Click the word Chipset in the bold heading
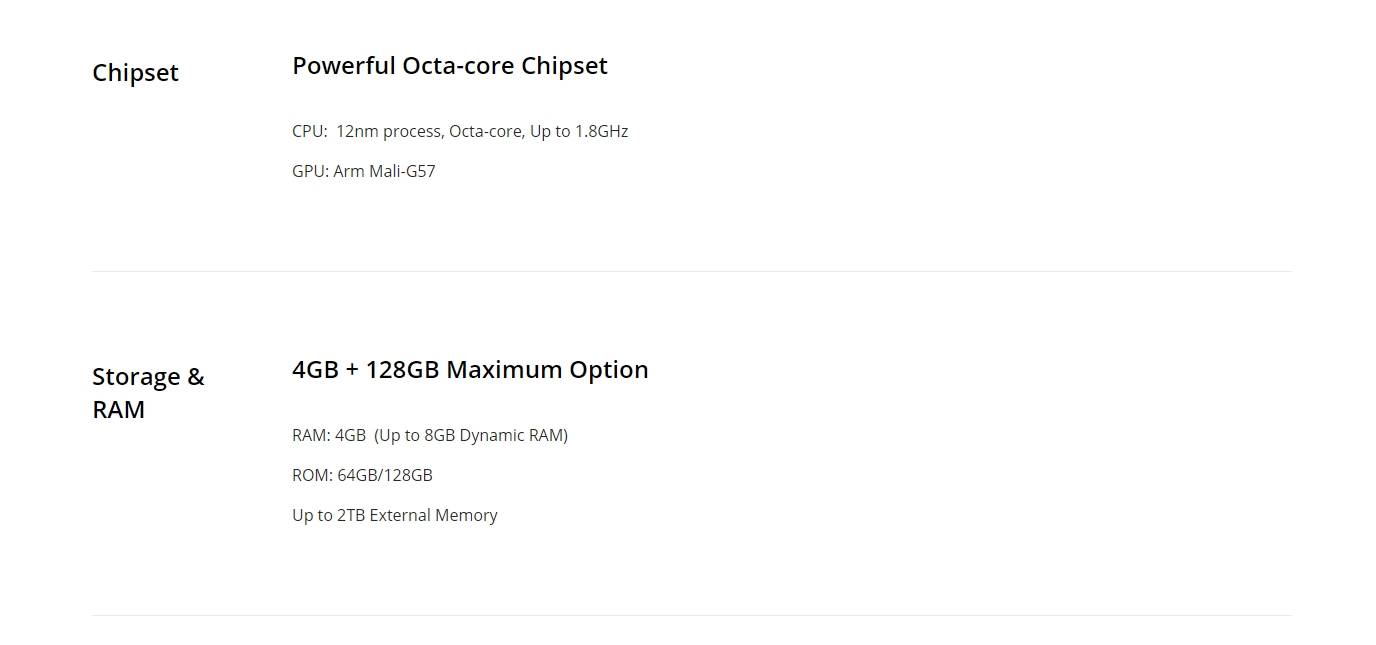This screenshot has height=645, width=1376. coord(564,66)
